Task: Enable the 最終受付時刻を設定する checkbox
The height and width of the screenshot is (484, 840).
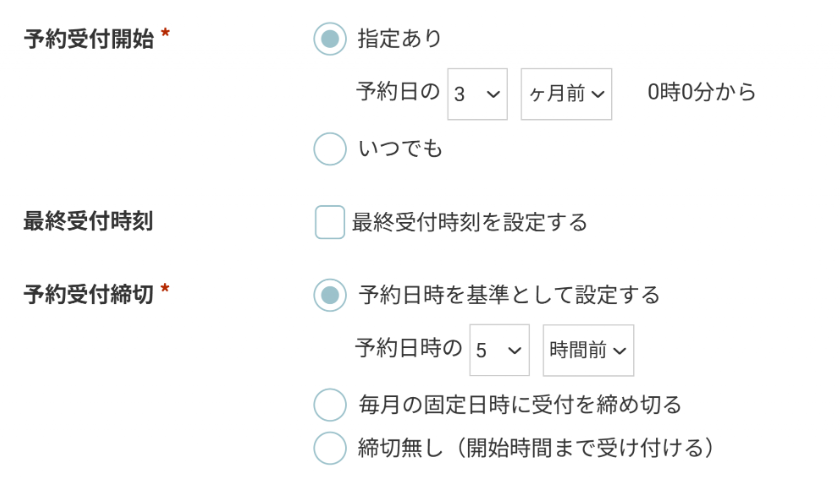Action: pos(330,222)
